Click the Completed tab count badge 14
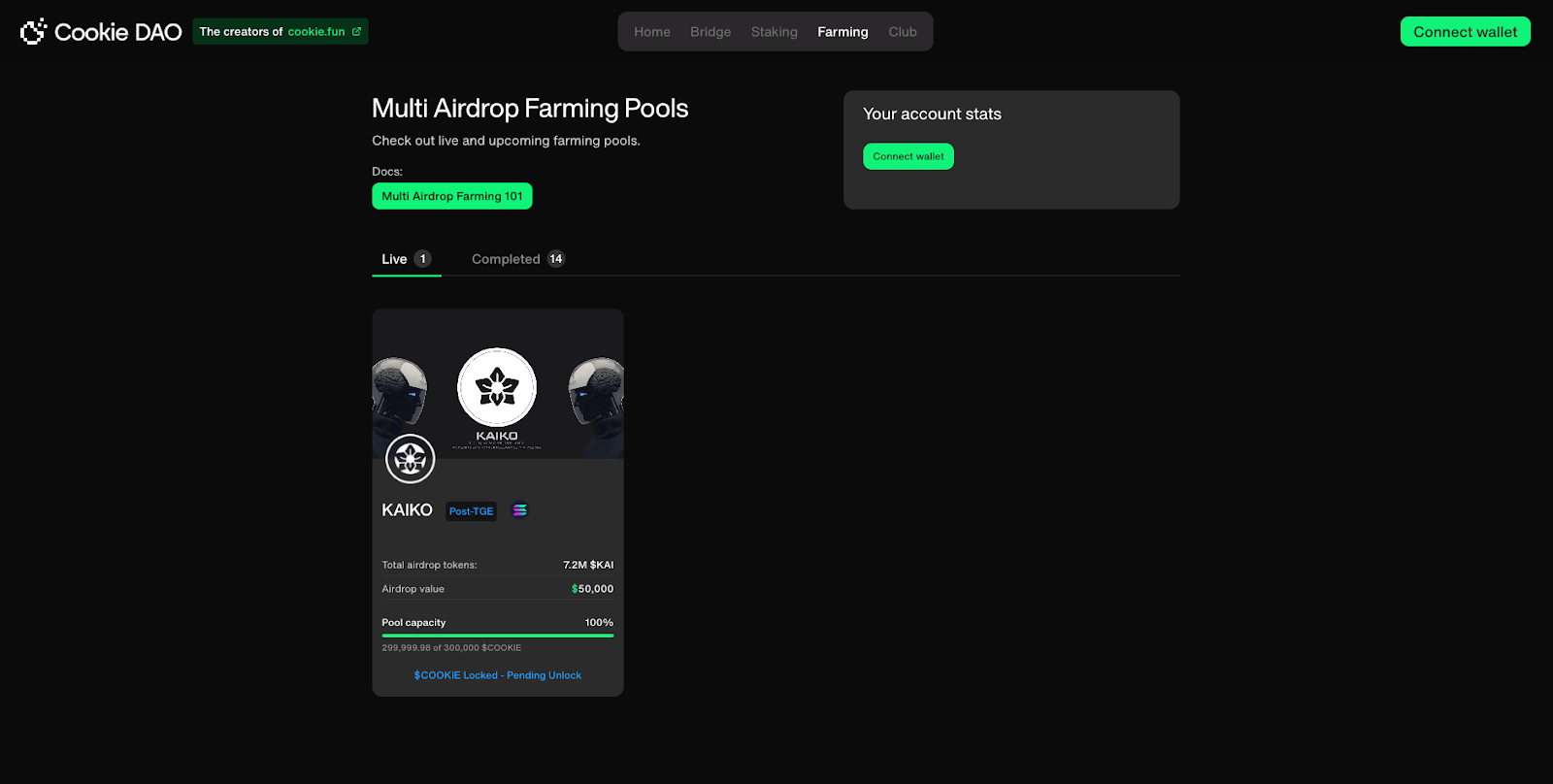Viewport: 1553px width, 784px height. pyautogui.click(x=556, y=259)
